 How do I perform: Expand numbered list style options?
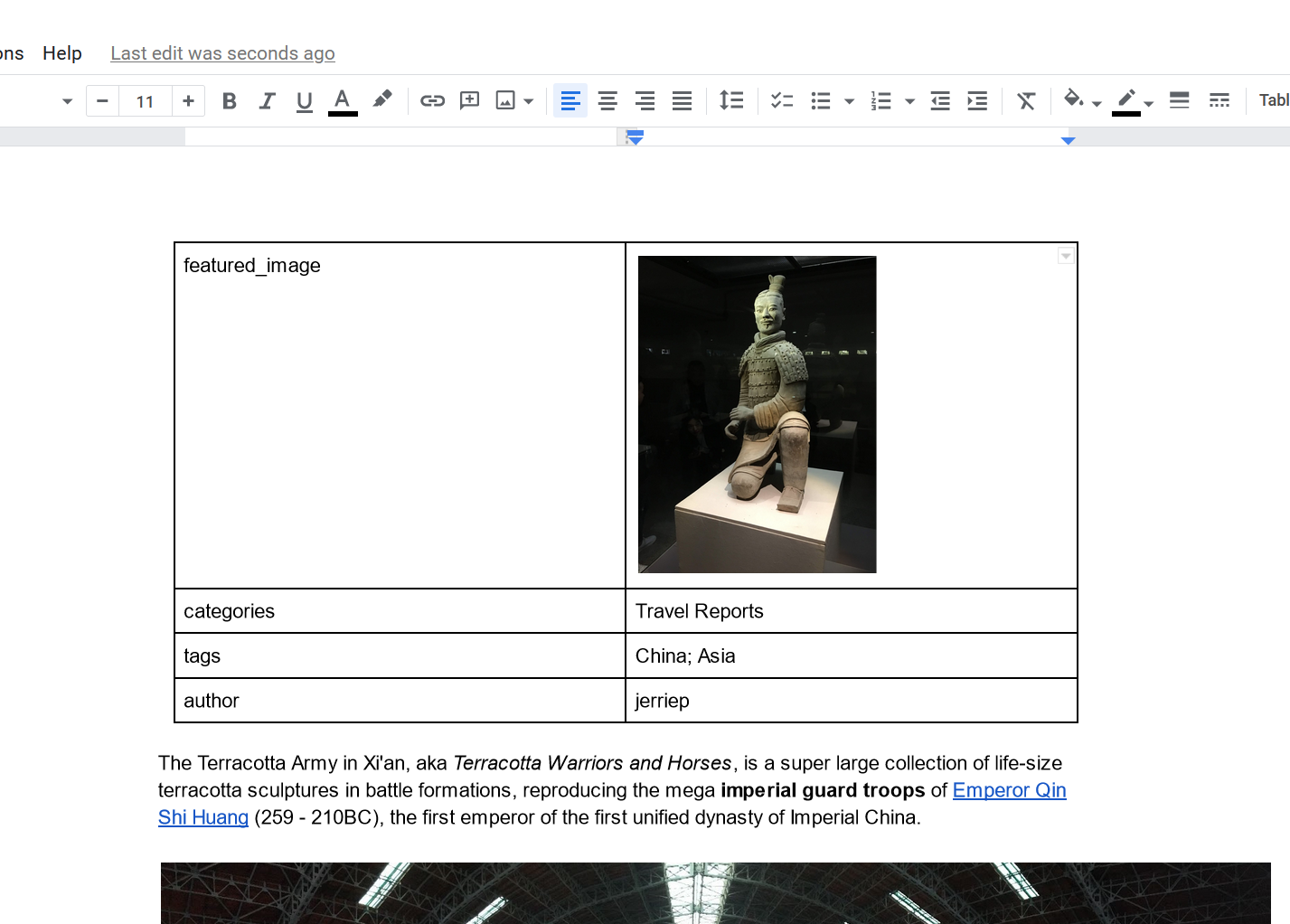909,101
